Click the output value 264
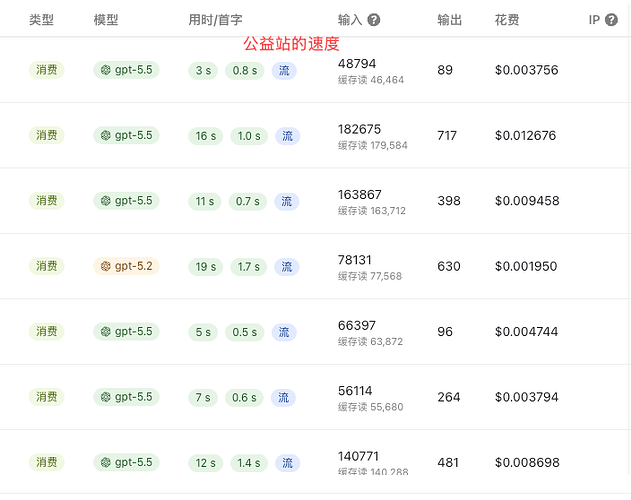This screenshot has height=500, width=631. click(449, 397)
